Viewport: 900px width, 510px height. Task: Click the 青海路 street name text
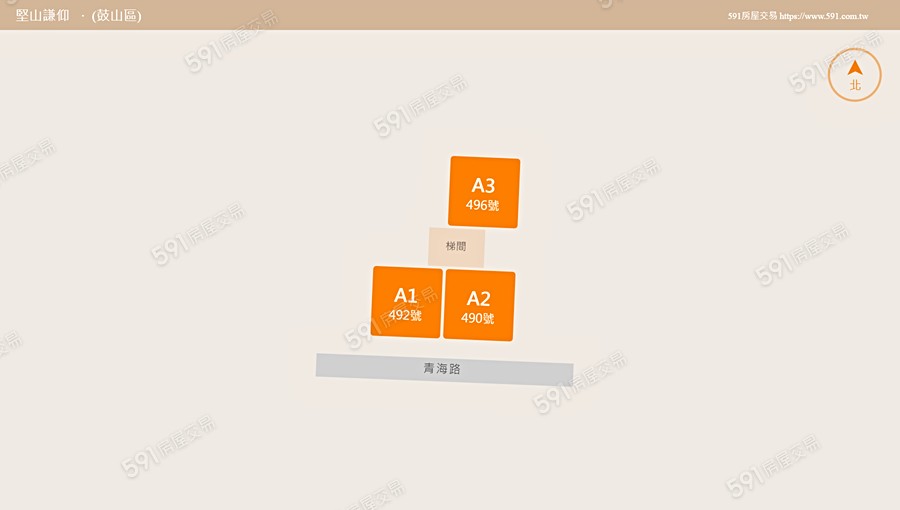[x=442, y=368]
